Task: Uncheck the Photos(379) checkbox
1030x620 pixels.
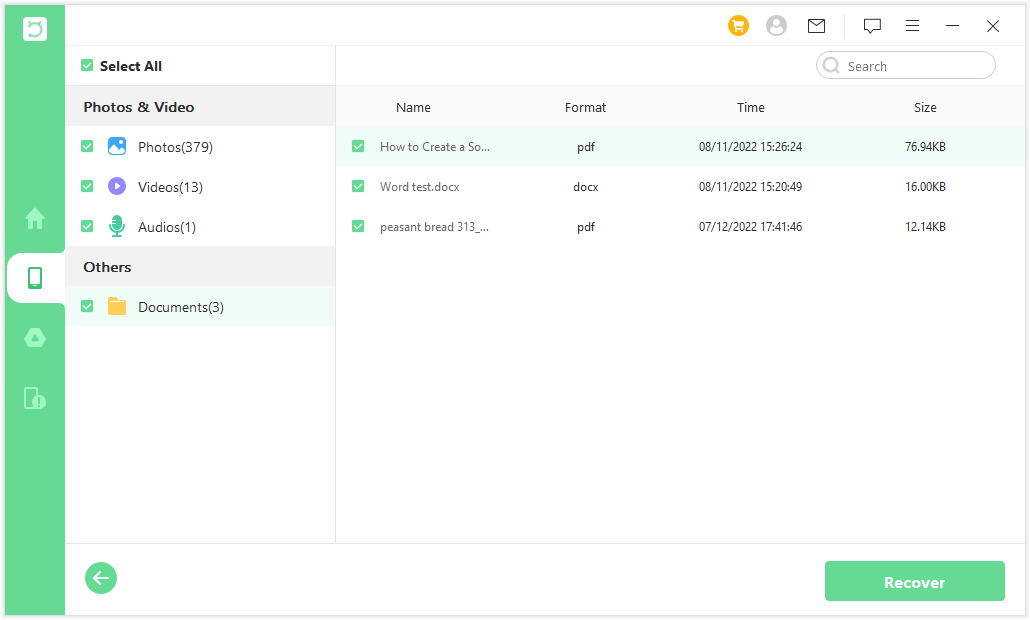Action: [87, 146]
